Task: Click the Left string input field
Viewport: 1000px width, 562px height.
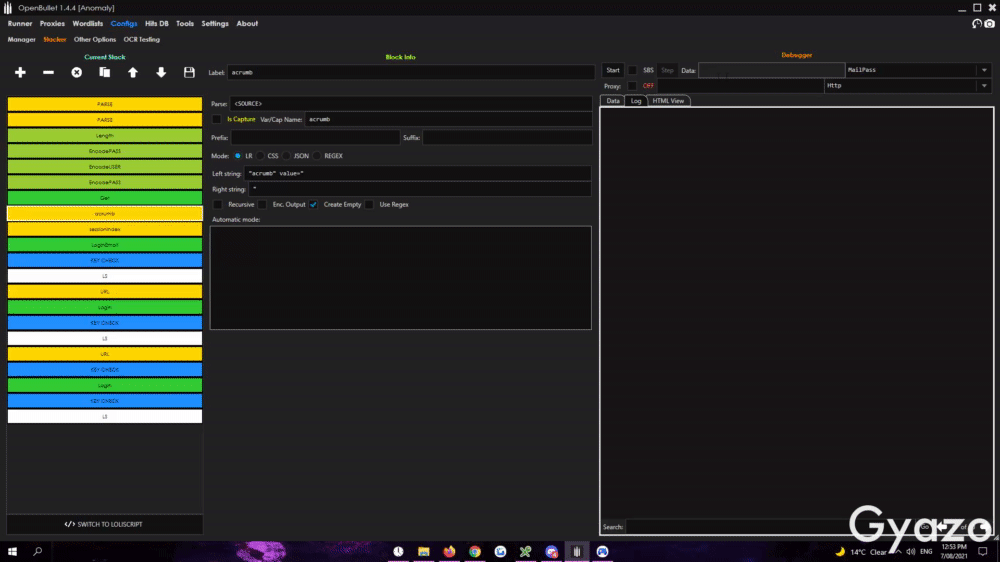Action: click(x=418, y=174)
